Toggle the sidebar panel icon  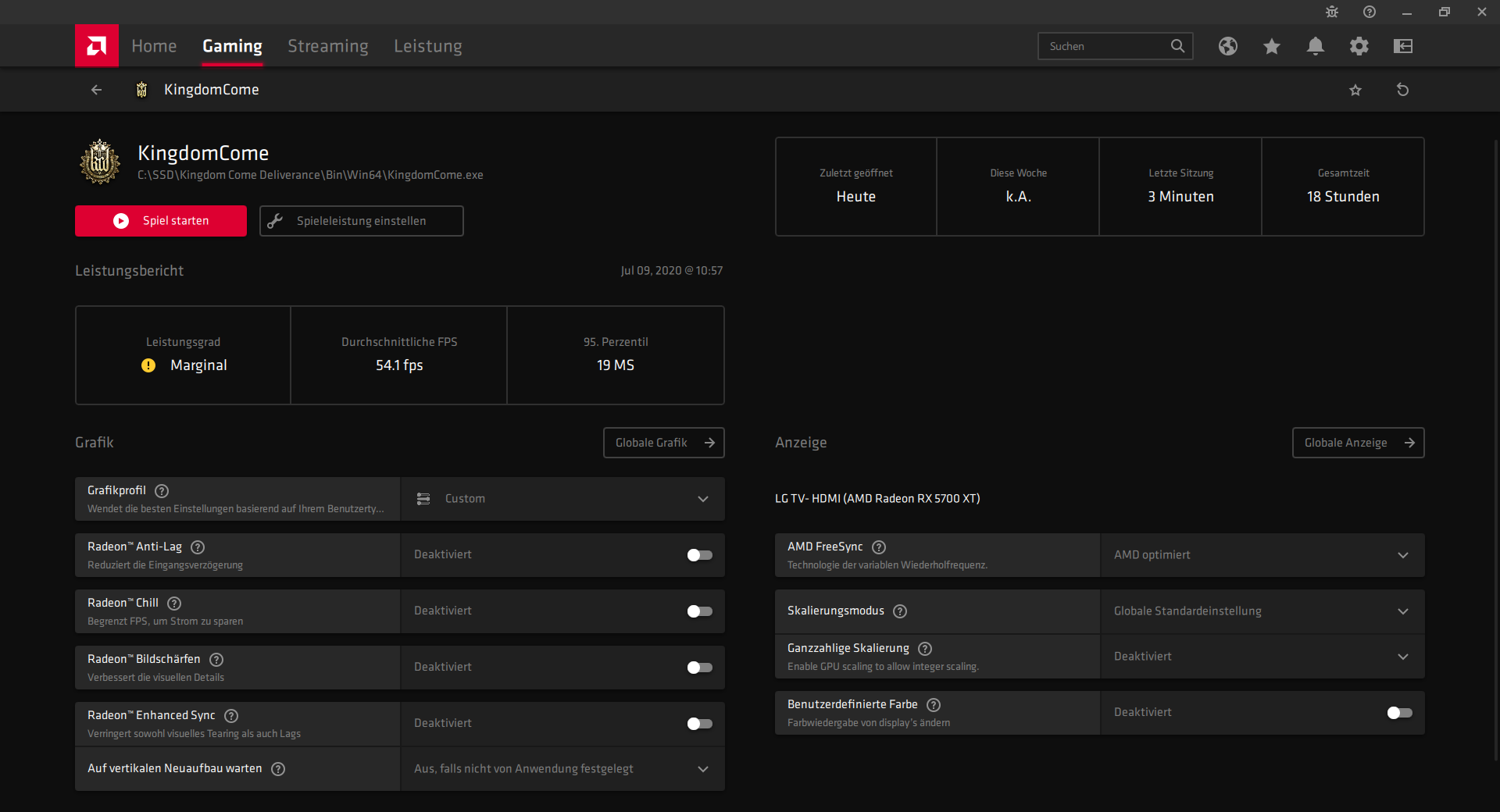pos(1403,46)
